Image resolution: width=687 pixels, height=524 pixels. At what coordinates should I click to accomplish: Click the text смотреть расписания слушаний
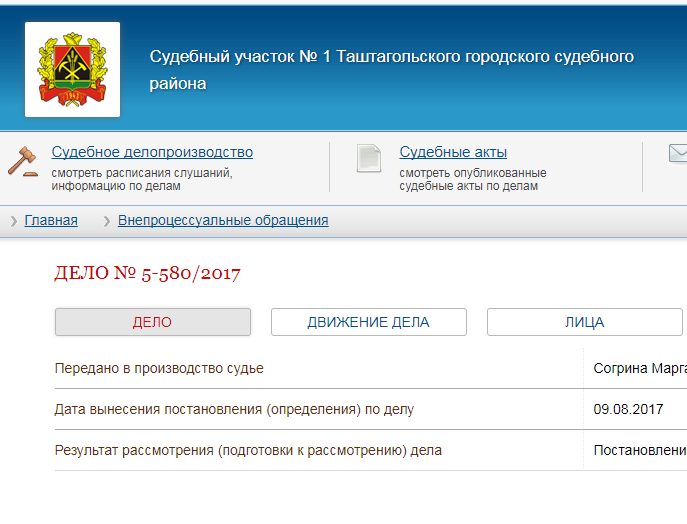point(142,172)
